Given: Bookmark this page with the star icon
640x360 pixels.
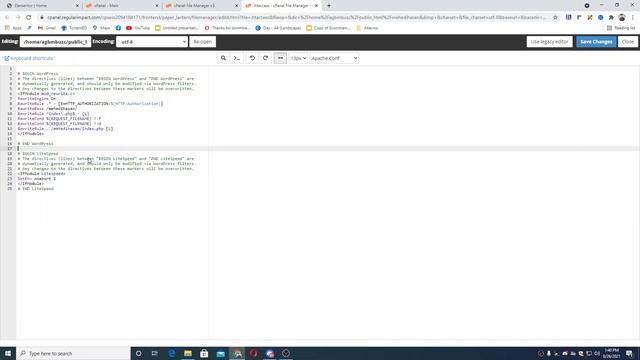Looking at the screenshot, I should (555, 18).
